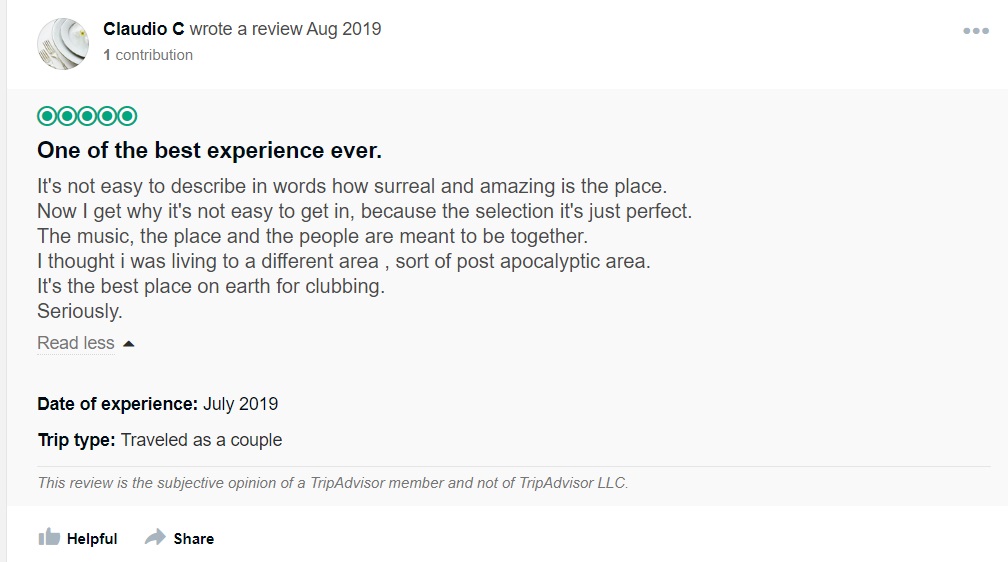Image resolution: width=1008 pixels, height=562 pixels.
Task: Click the Claudio C username
Action: pos(143,29)
